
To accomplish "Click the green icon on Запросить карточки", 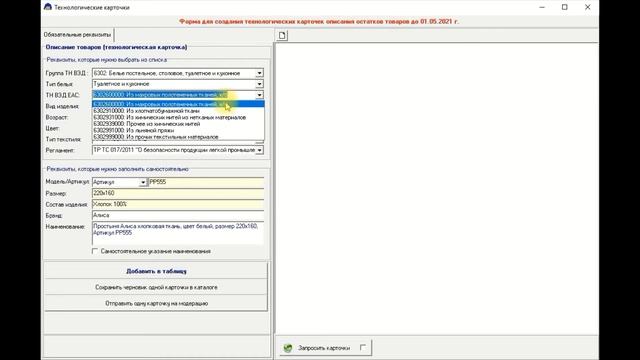I will coord(288,348).
